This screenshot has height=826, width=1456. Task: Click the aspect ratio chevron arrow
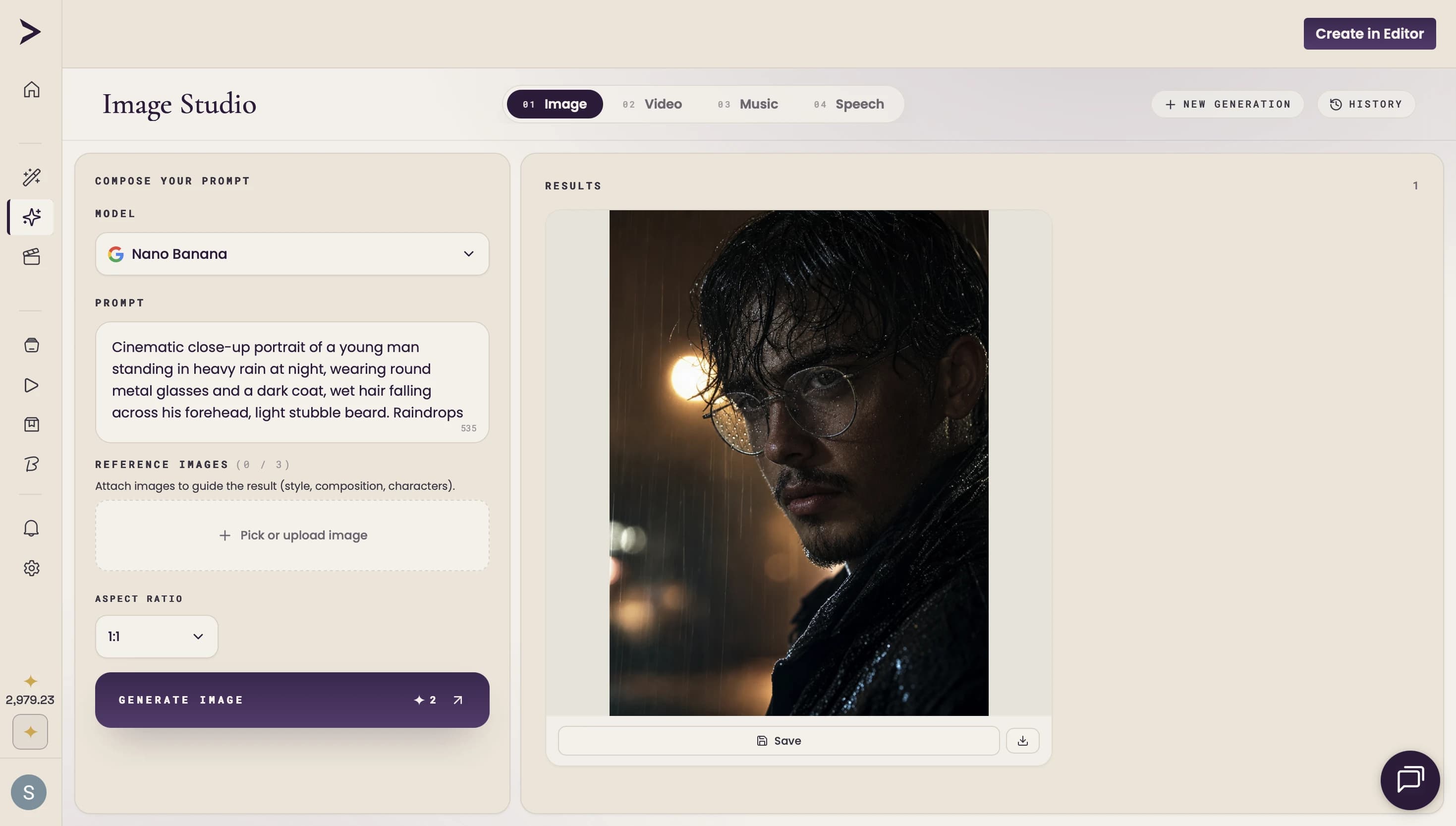(198, 637)
